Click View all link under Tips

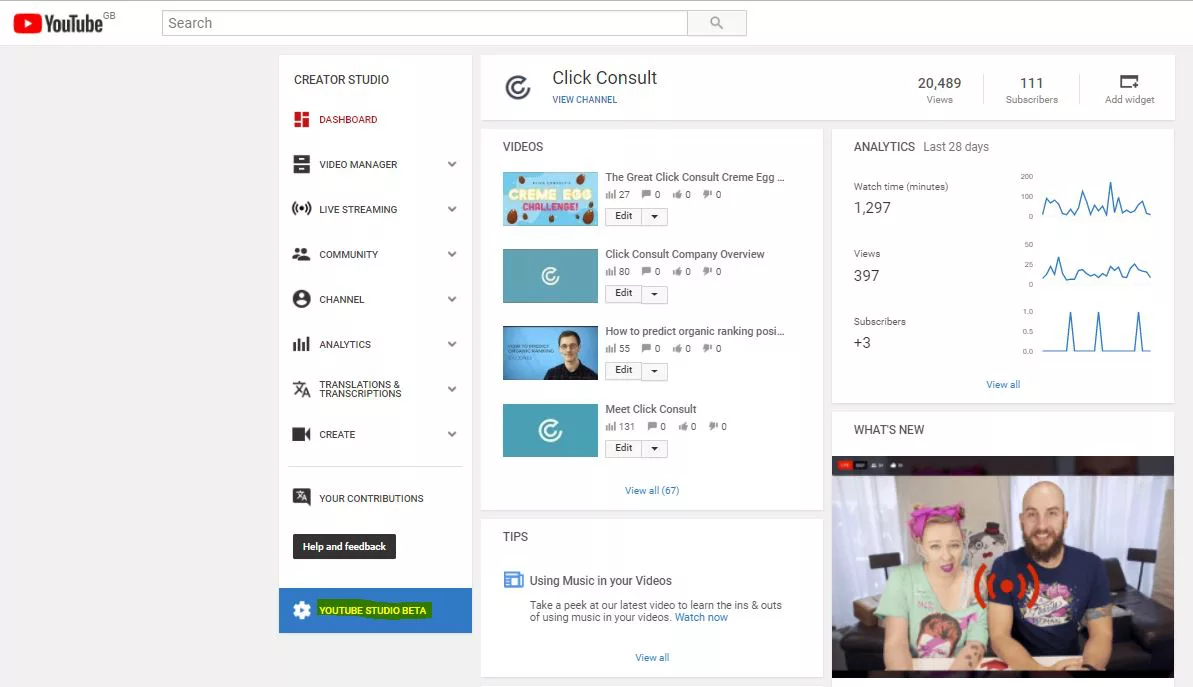pos(652,657)
